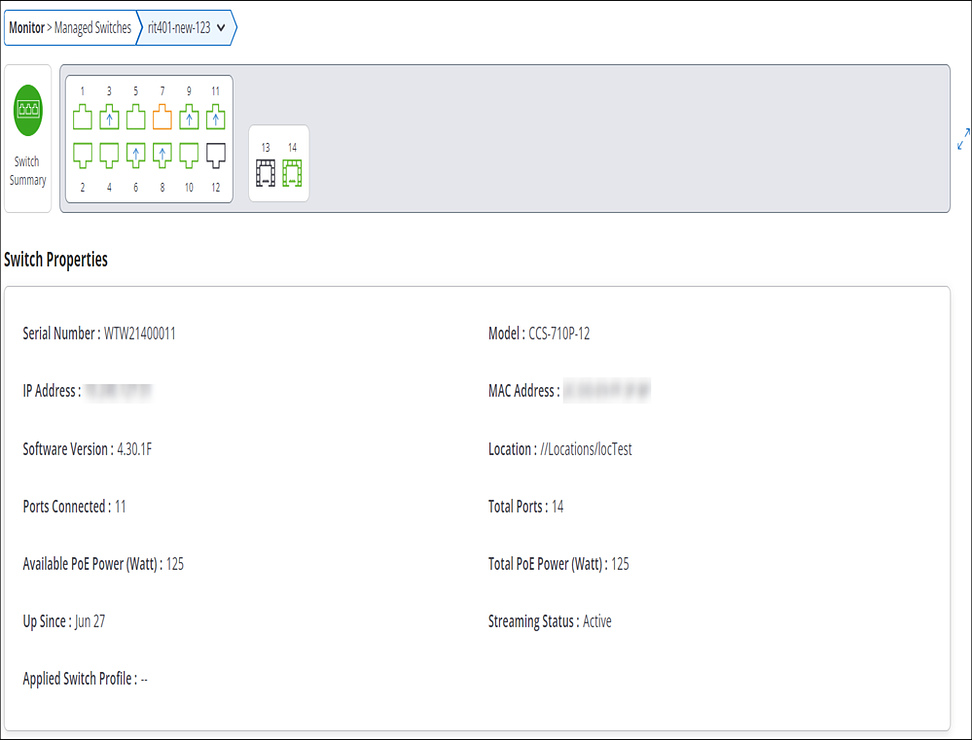
Task: Click SFP port 13 icon
Action: coord(265,173)
